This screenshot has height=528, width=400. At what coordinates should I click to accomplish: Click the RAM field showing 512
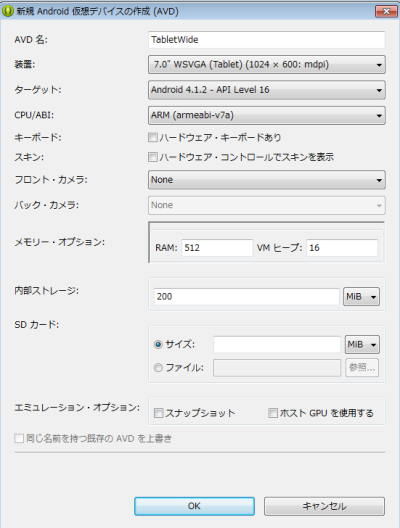(217, 248)
